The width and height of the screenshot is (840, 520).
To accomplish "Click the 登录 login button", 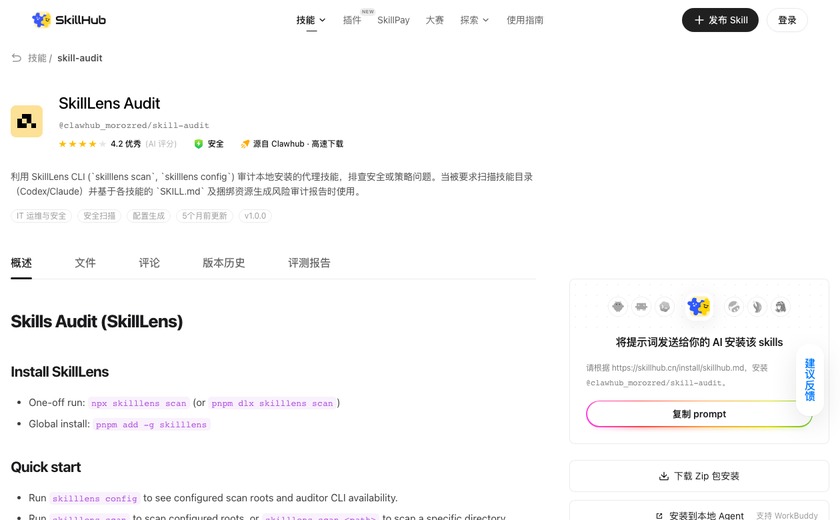I will 787,20.
